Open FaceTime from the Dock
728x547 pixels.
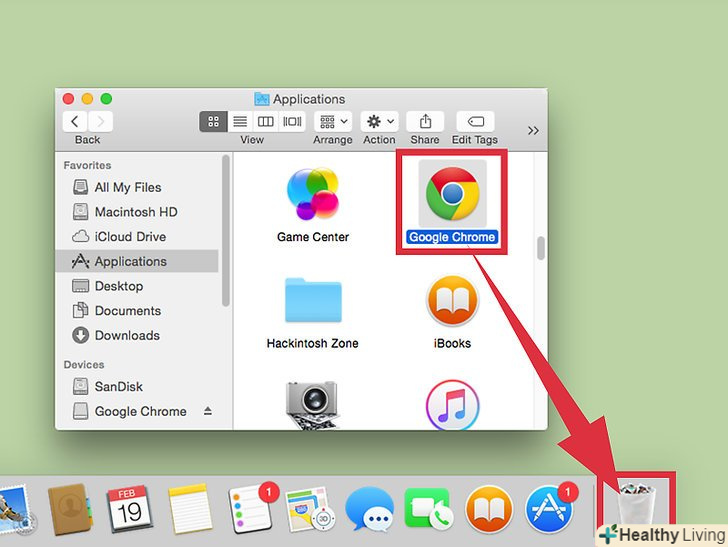pyautogui.click(x=428, y=509)
